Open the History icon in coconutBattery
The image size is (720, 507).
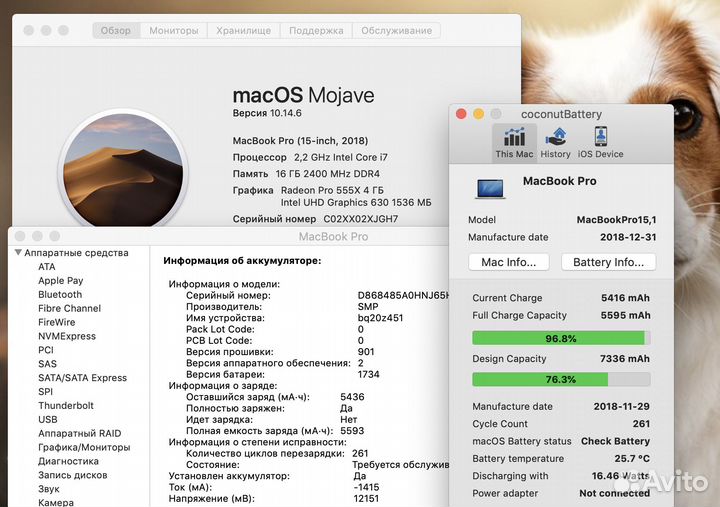pyautogui.click(x=556, y=142)
